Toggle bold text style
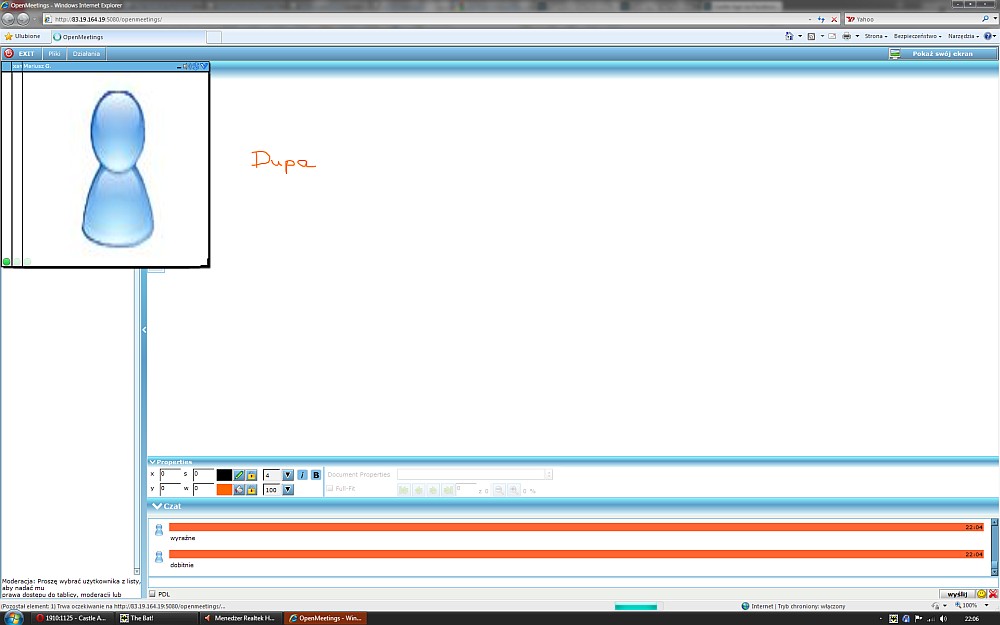1000x625 pixels. pos(316,475)
